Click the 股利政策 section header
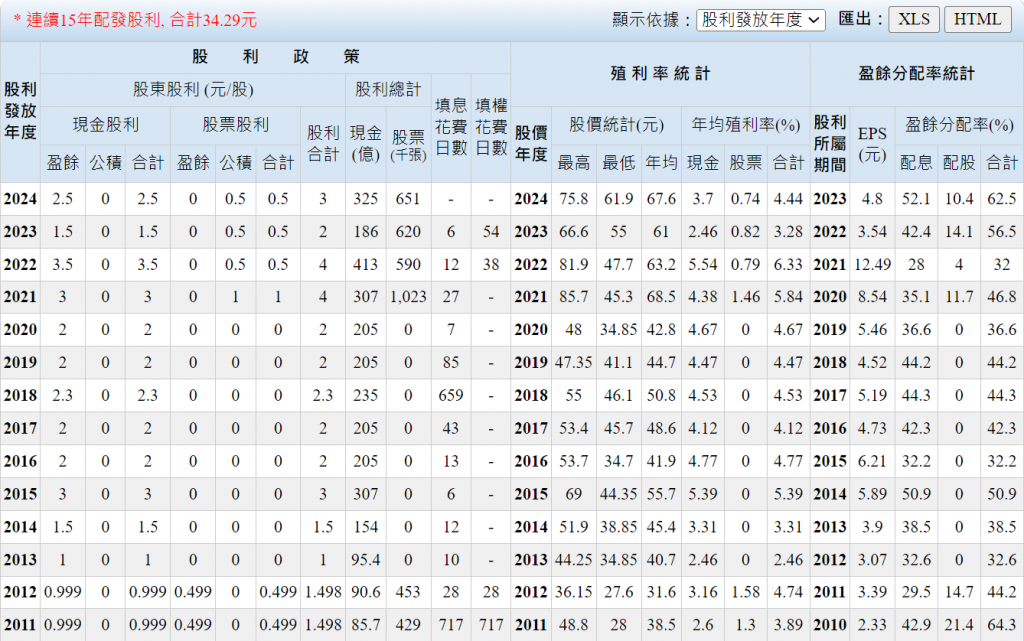 tap(275, 57)
